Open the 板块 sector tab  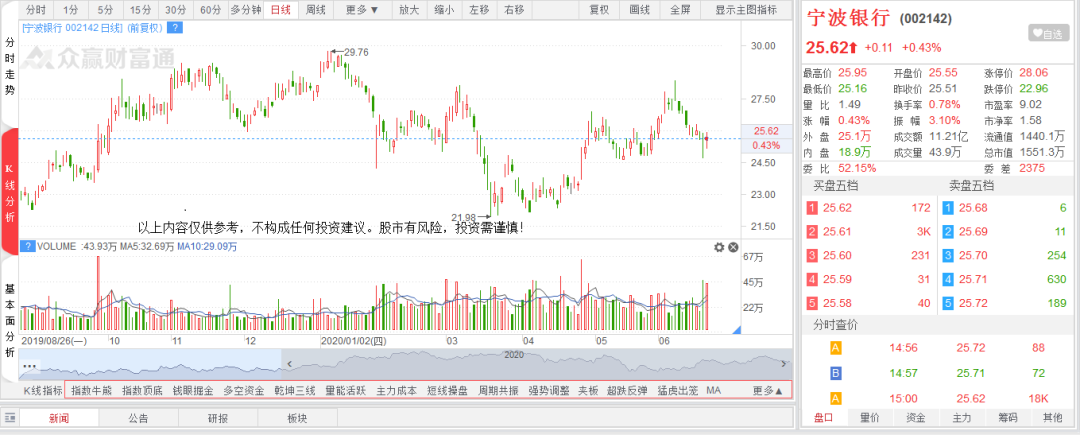[x=297, y=418]
